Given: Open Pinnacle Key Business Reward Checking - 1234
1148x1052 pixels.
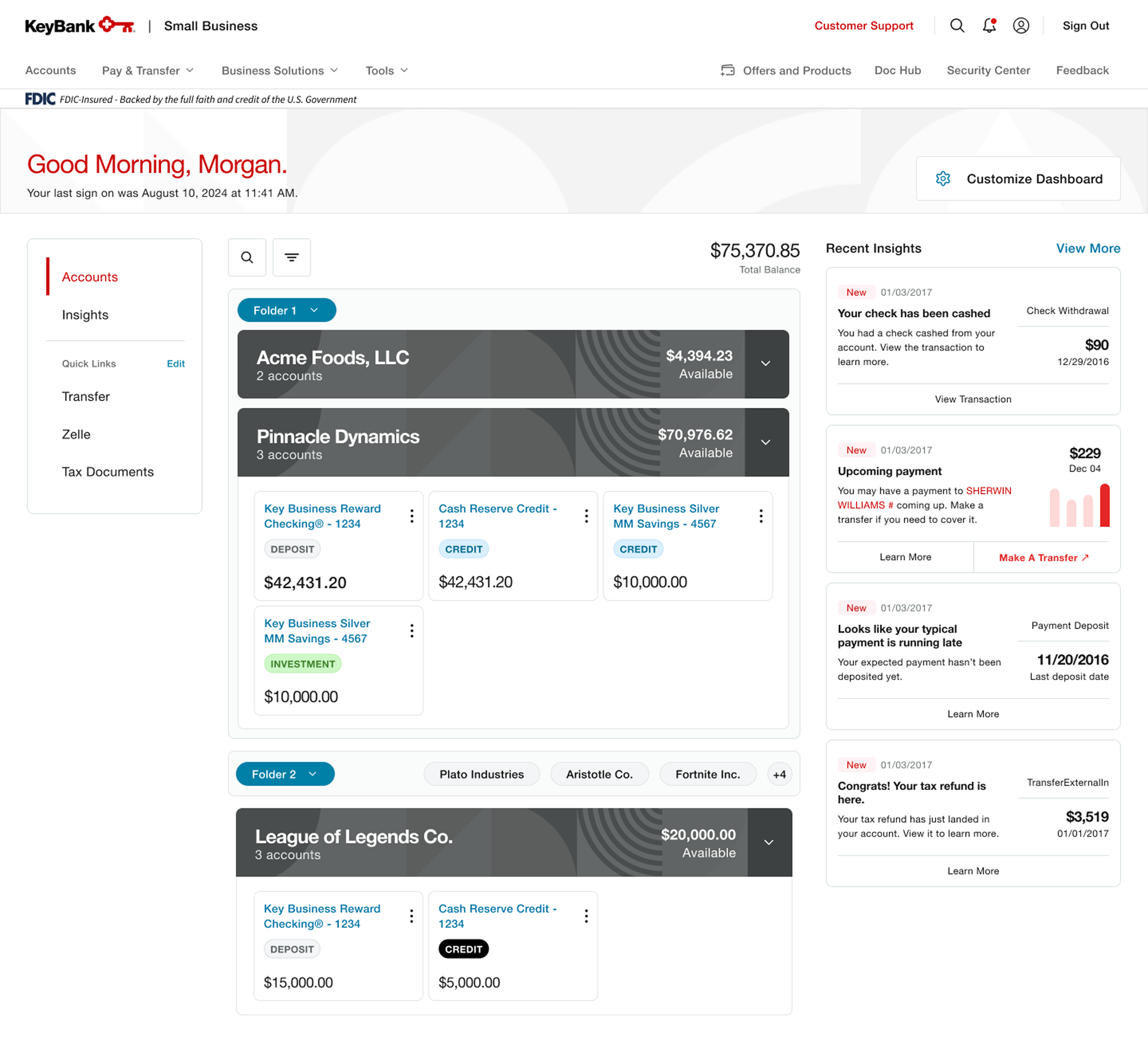Looking at the screenshot, I should tap(322, 516).
